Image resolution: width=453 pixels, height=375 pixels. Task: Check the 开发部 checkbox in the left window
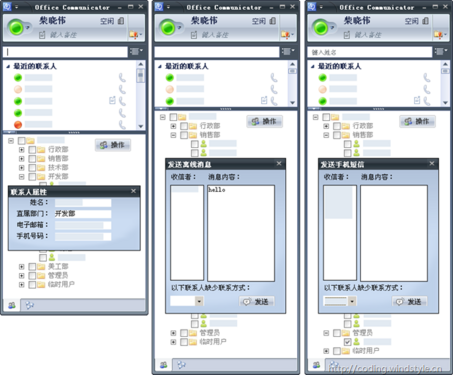pyautogui.click(x=32, y=177)
